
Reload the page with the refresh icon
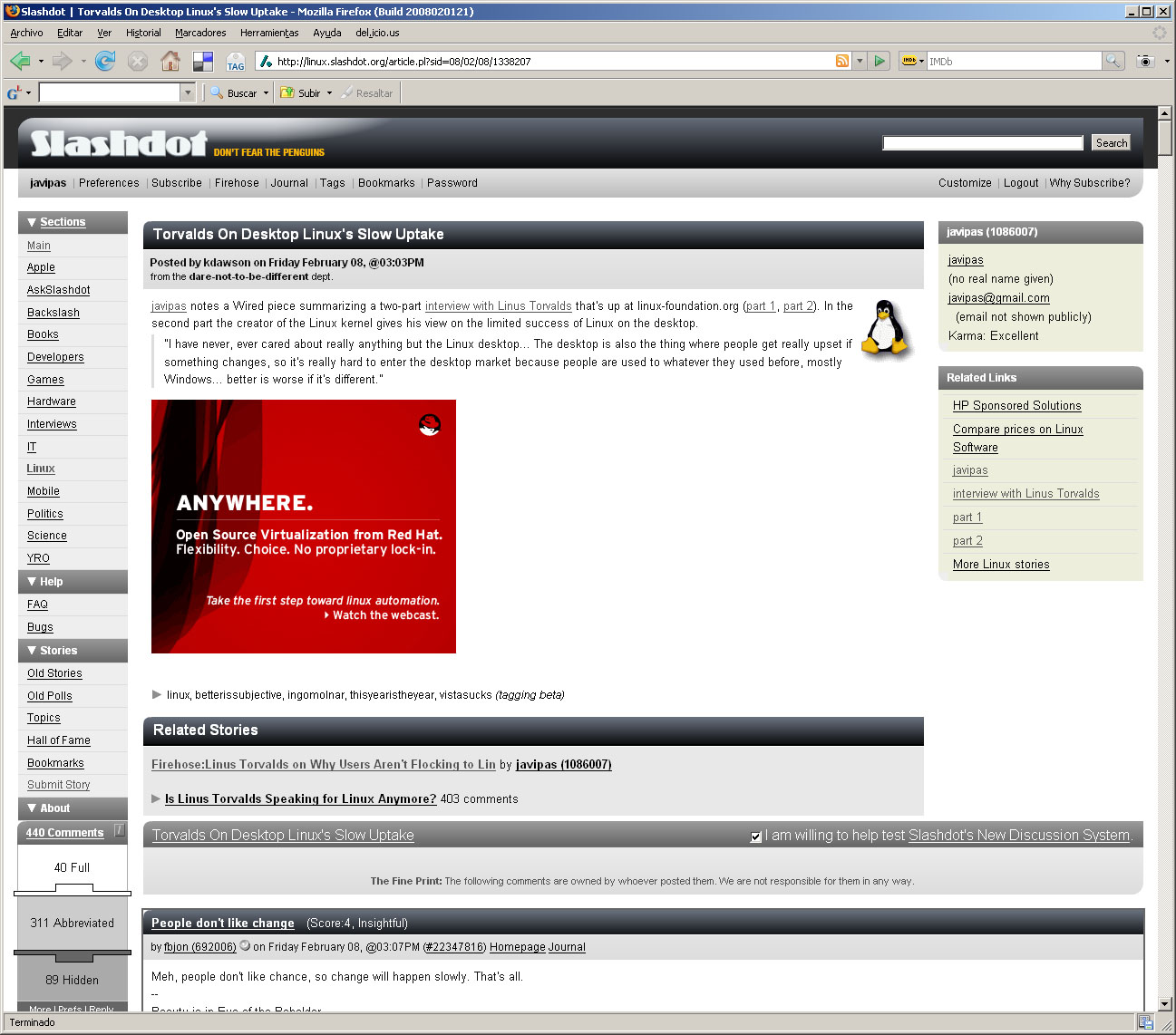click(x=105, y=61)
